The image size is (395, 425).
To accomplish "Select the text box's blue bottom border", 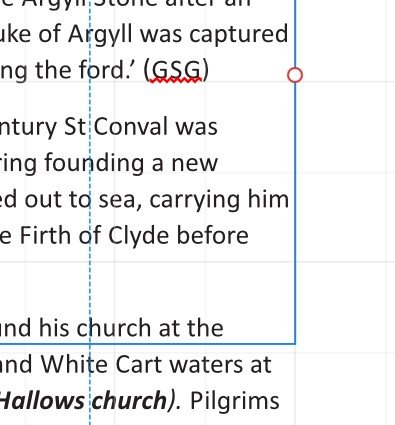I will click(147, 343).
